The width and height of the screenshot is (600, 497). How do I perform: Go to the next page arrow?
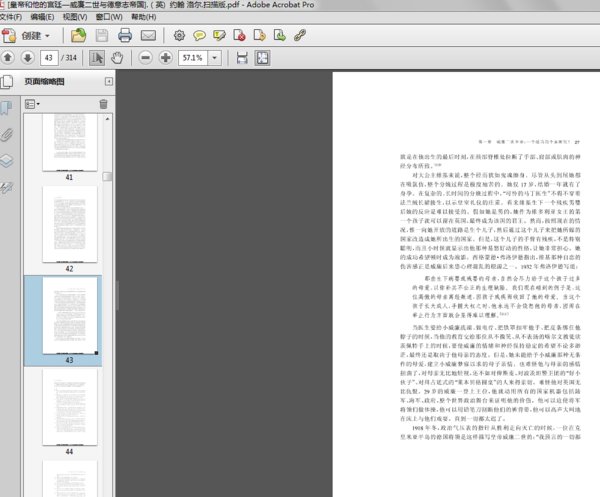(27, 58)
